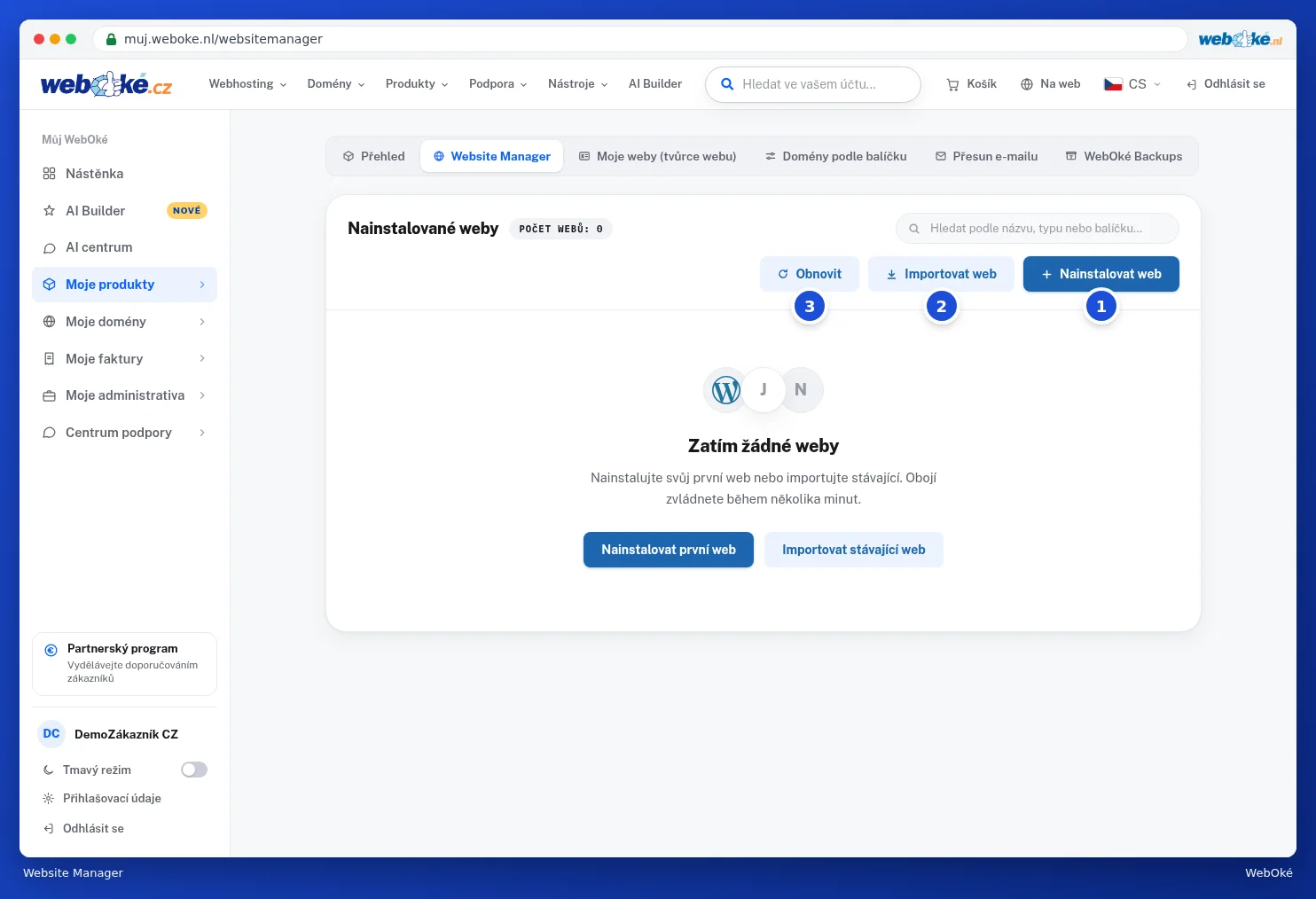Expand the Moje administrativa chevron
1316x899 pixels.
[x=202, y=395]
